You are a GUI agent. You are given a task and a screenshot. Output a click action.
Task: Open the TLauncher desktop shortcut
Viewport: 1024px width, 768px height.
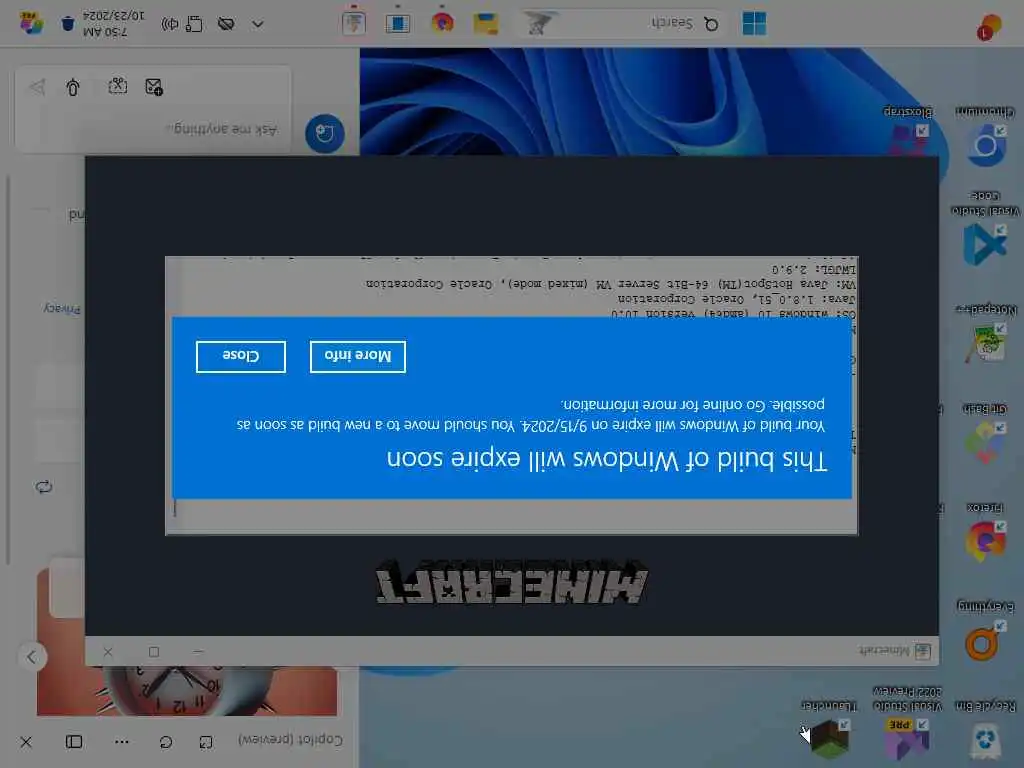(829, 730)
